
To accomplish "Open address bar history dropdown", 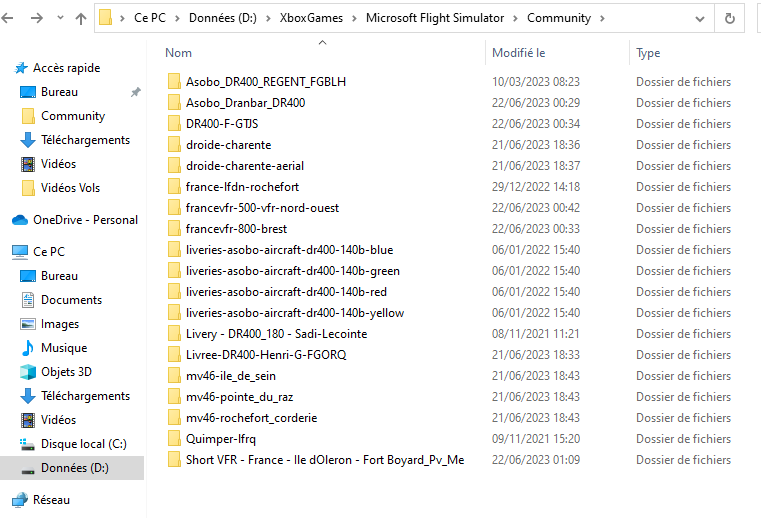I will [700, 19].
